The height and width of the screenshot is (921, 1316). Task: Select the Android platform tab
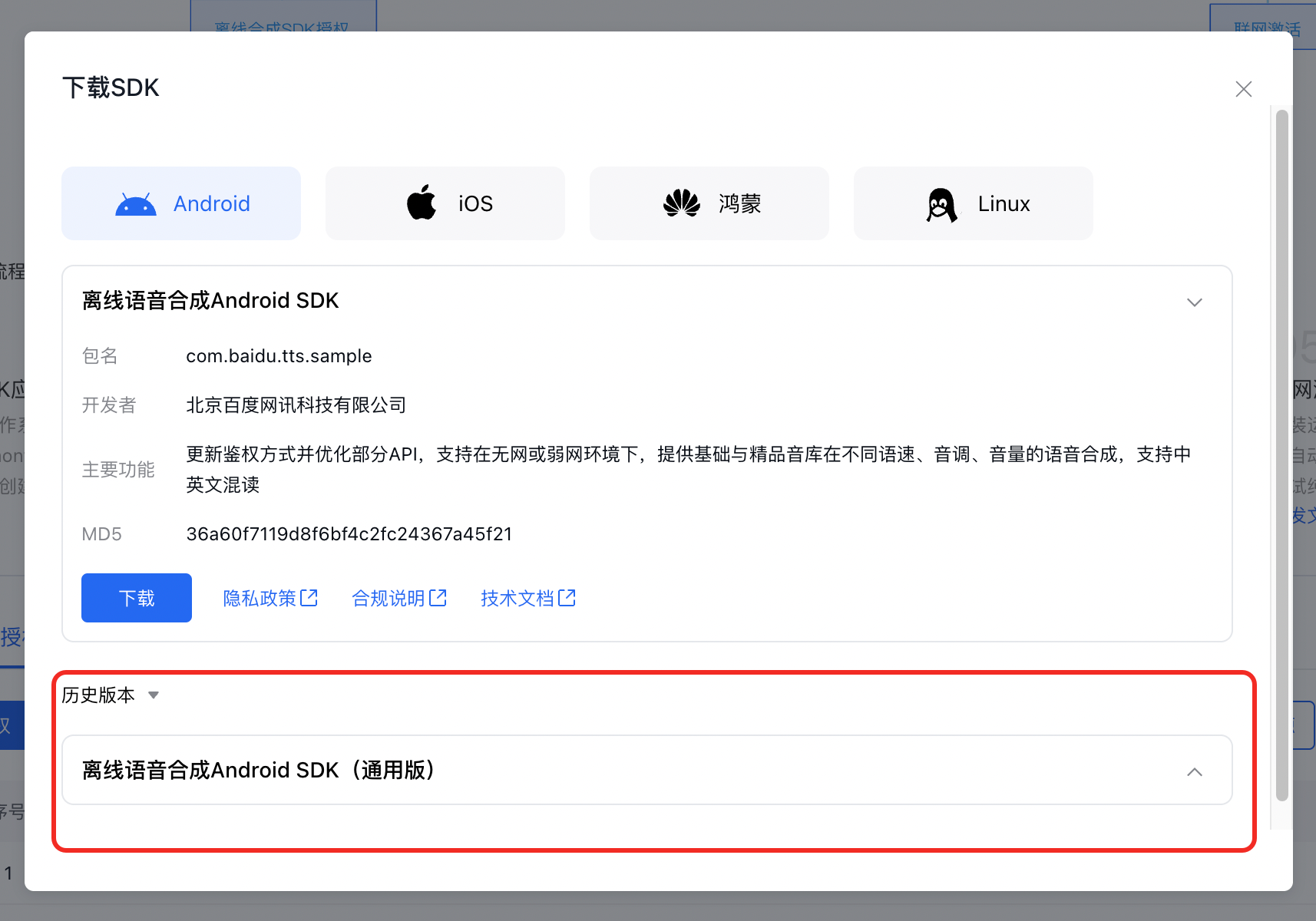[x=181, y=203]
